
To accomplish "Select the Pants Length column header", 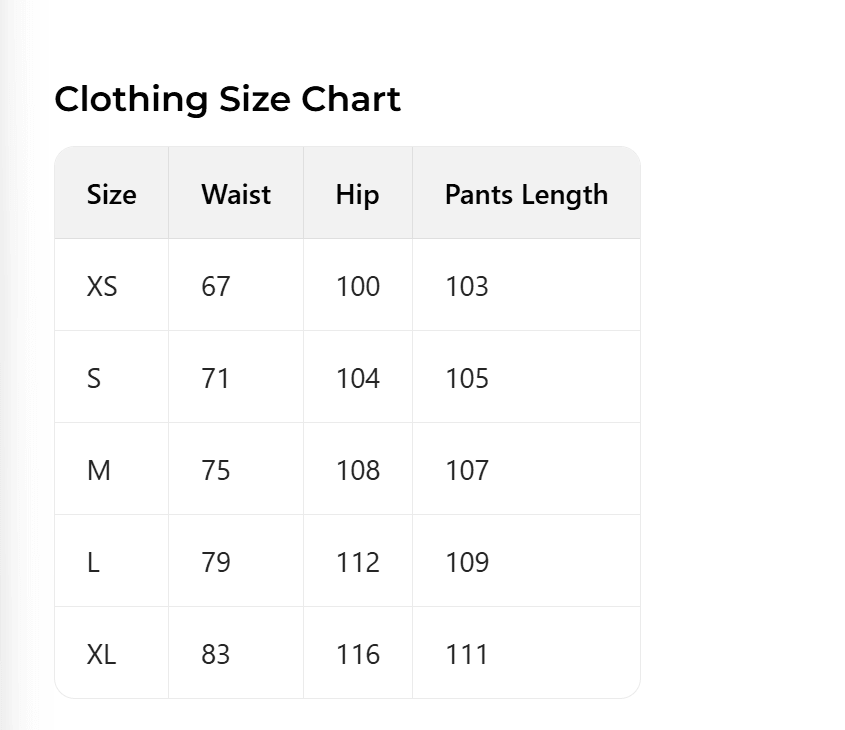I will [526, 194].
